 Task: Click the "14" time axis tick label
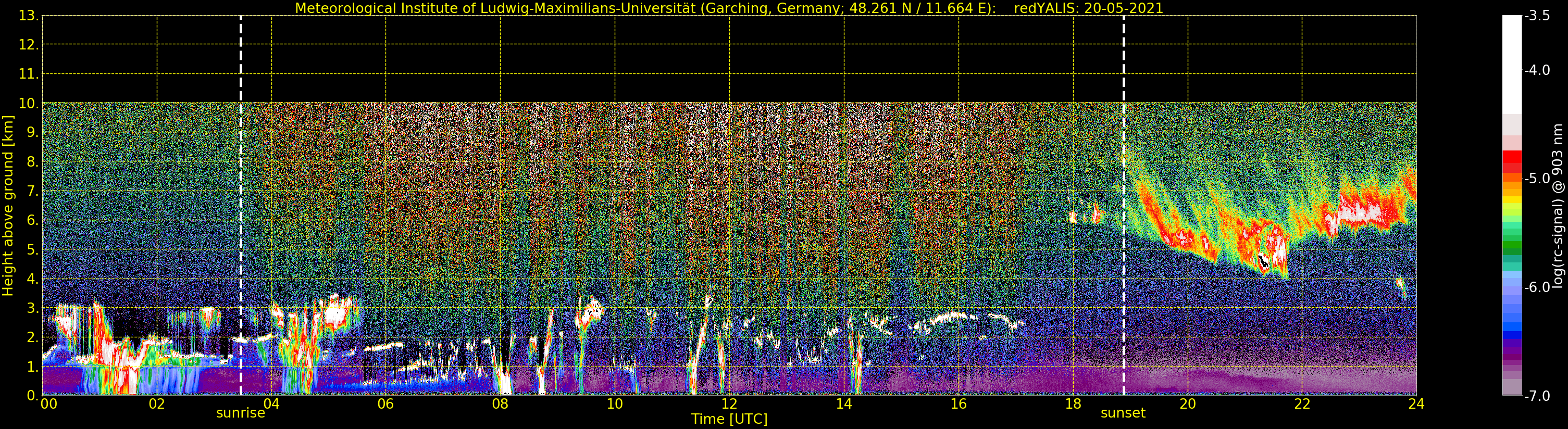pyautogui.click(x=844, y=403)
